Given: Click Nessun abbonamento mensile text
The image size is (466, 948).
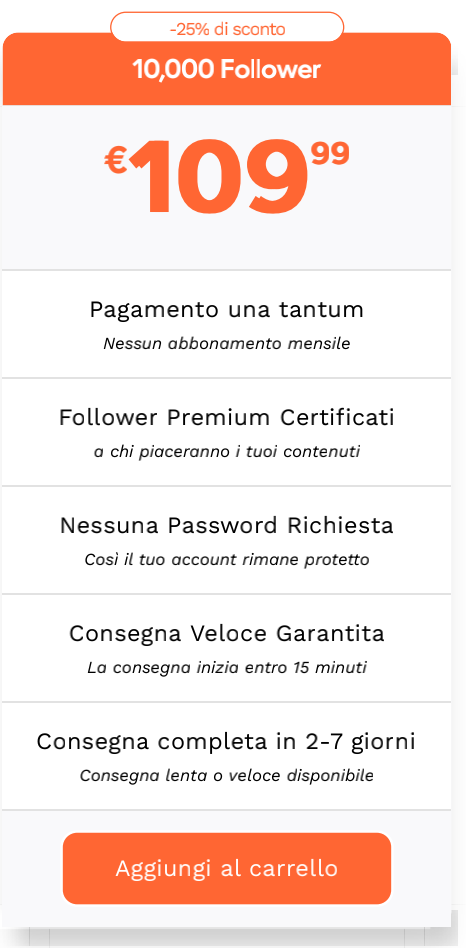Looking at the screenshot, I should tap(227, 343).
